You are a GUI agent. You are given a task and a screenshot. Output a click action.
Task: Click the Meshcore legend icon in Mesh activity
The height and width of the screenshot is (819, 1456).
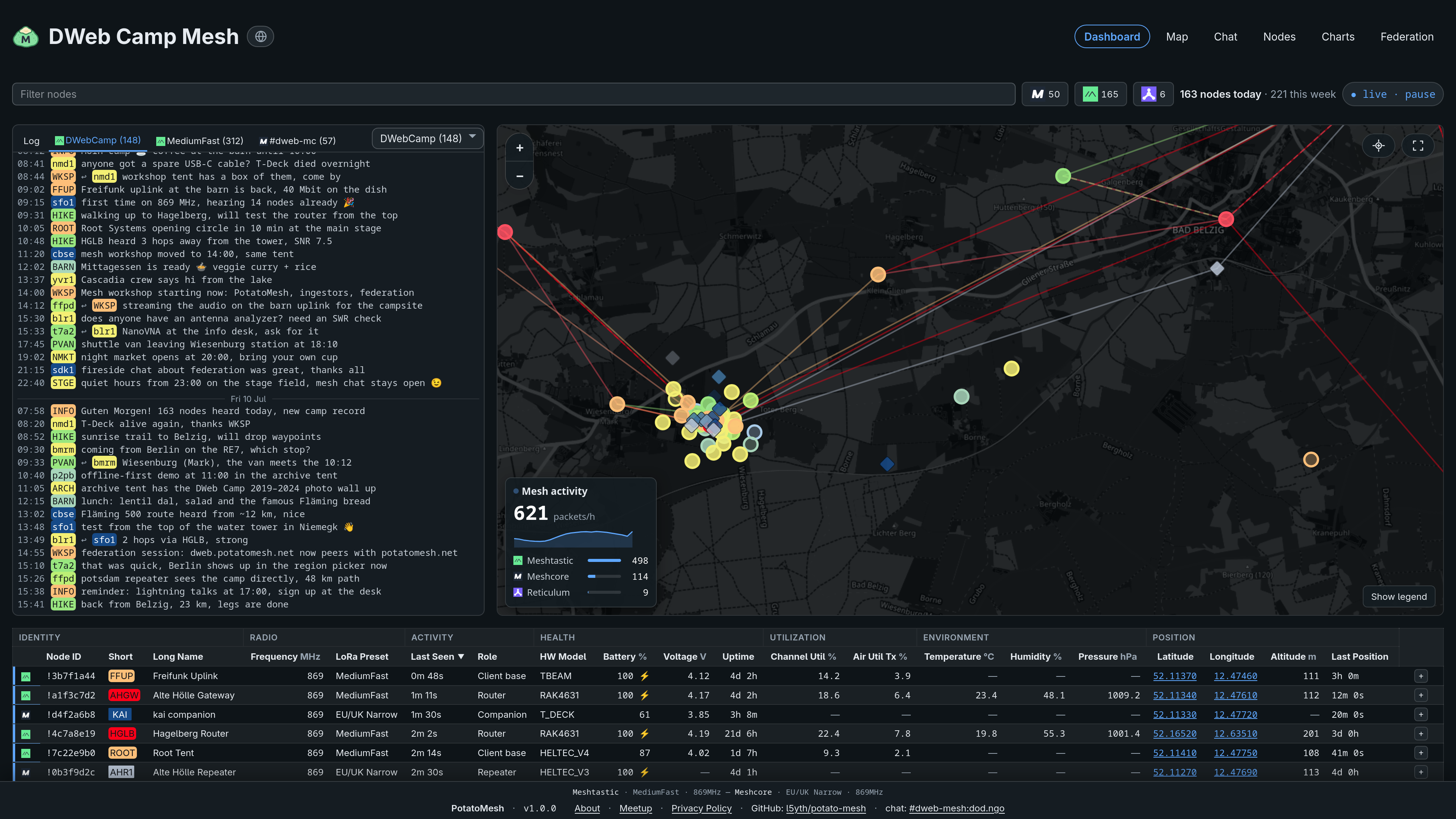click(518, 576)
